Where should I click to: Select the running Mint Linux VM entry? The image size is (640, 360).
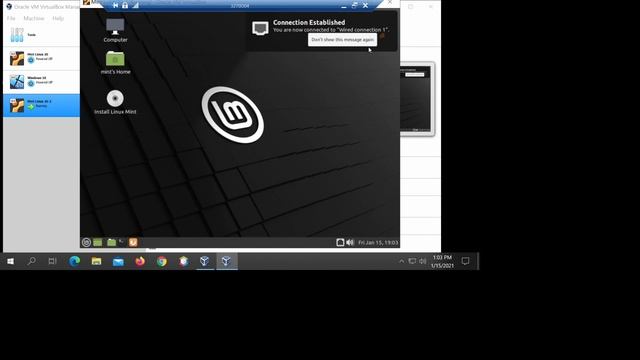click(41, 105)
